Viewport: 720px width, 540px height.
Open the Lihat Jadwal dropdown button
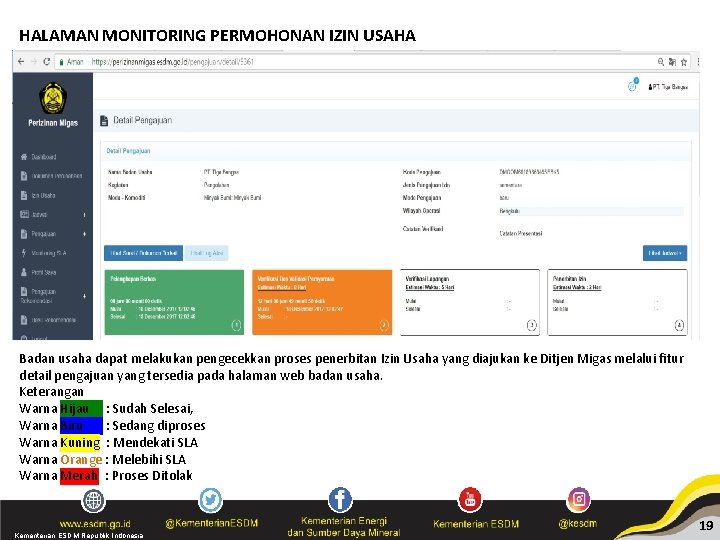[665, 253]
